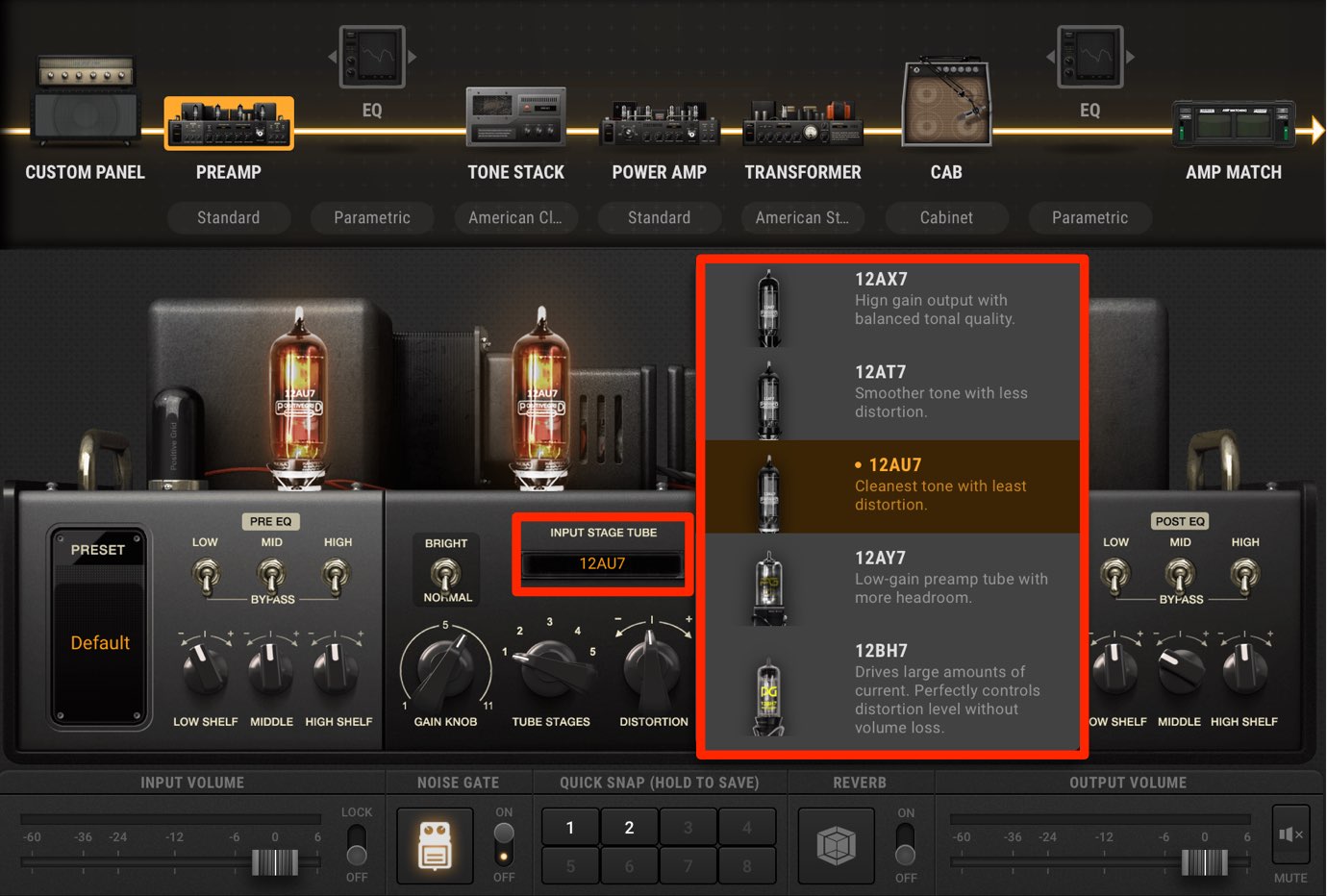The height and width of the screenshot is (896, 1327).
Task: Open the Cab speaker cabinet icon
Action: [946, 102]
